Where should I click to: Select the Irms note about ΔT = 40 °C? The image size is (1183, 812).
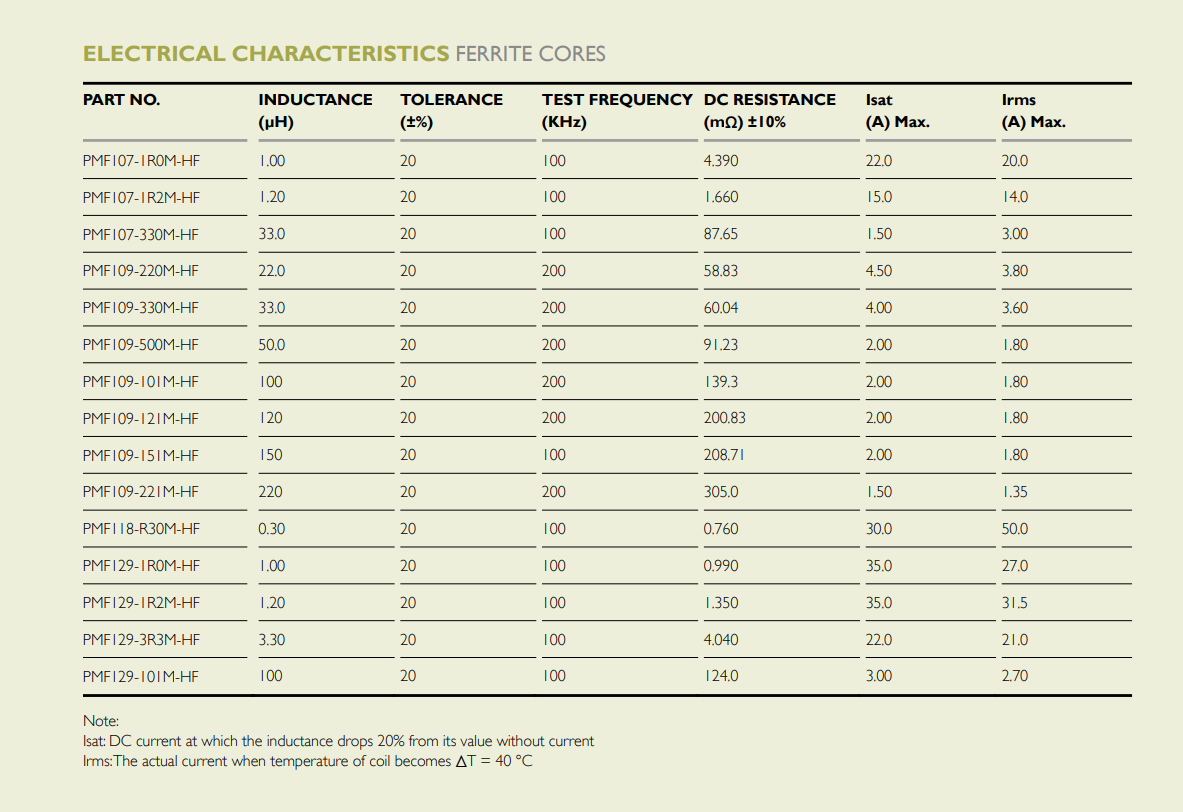[308, 761]
